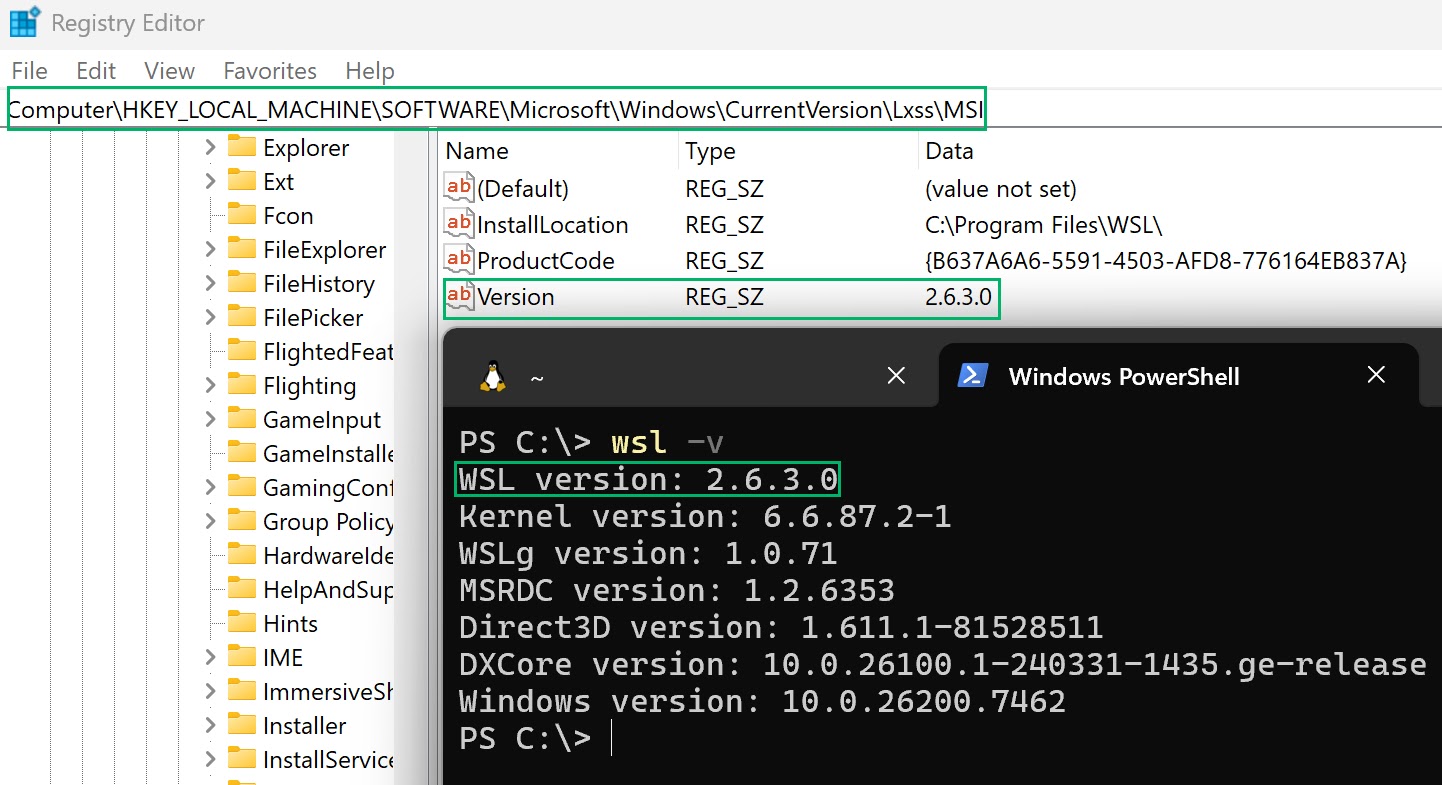This screenshot has width=1442, height=785.
Task: Switch to the Windows PowerShell tab
Action: point(1123,376)
